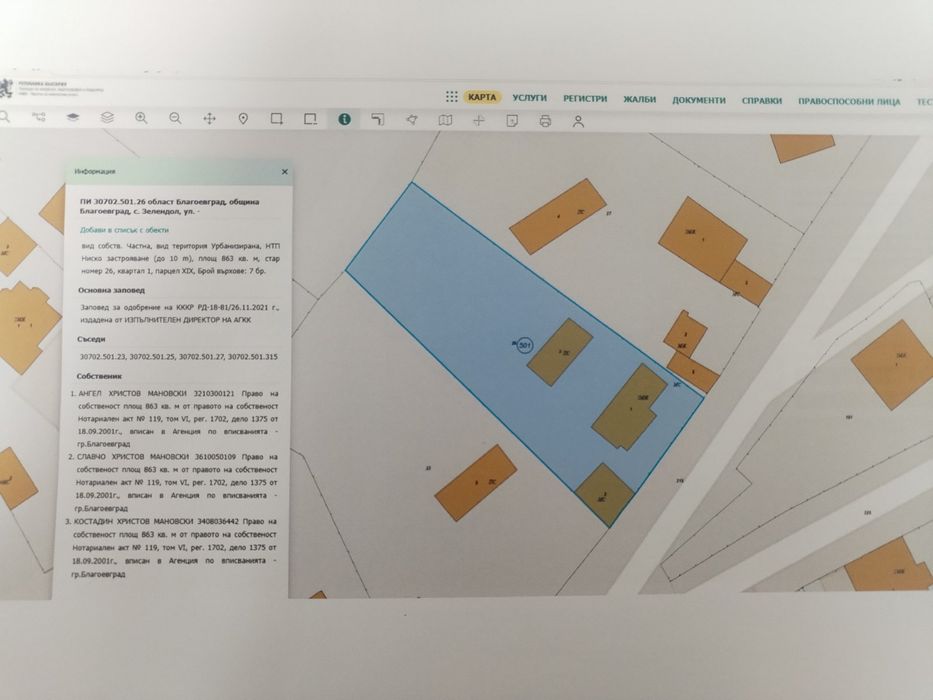Open the СПРАВКИ menu
This screenshot has height=700, width=933.
tap(762, 101)
